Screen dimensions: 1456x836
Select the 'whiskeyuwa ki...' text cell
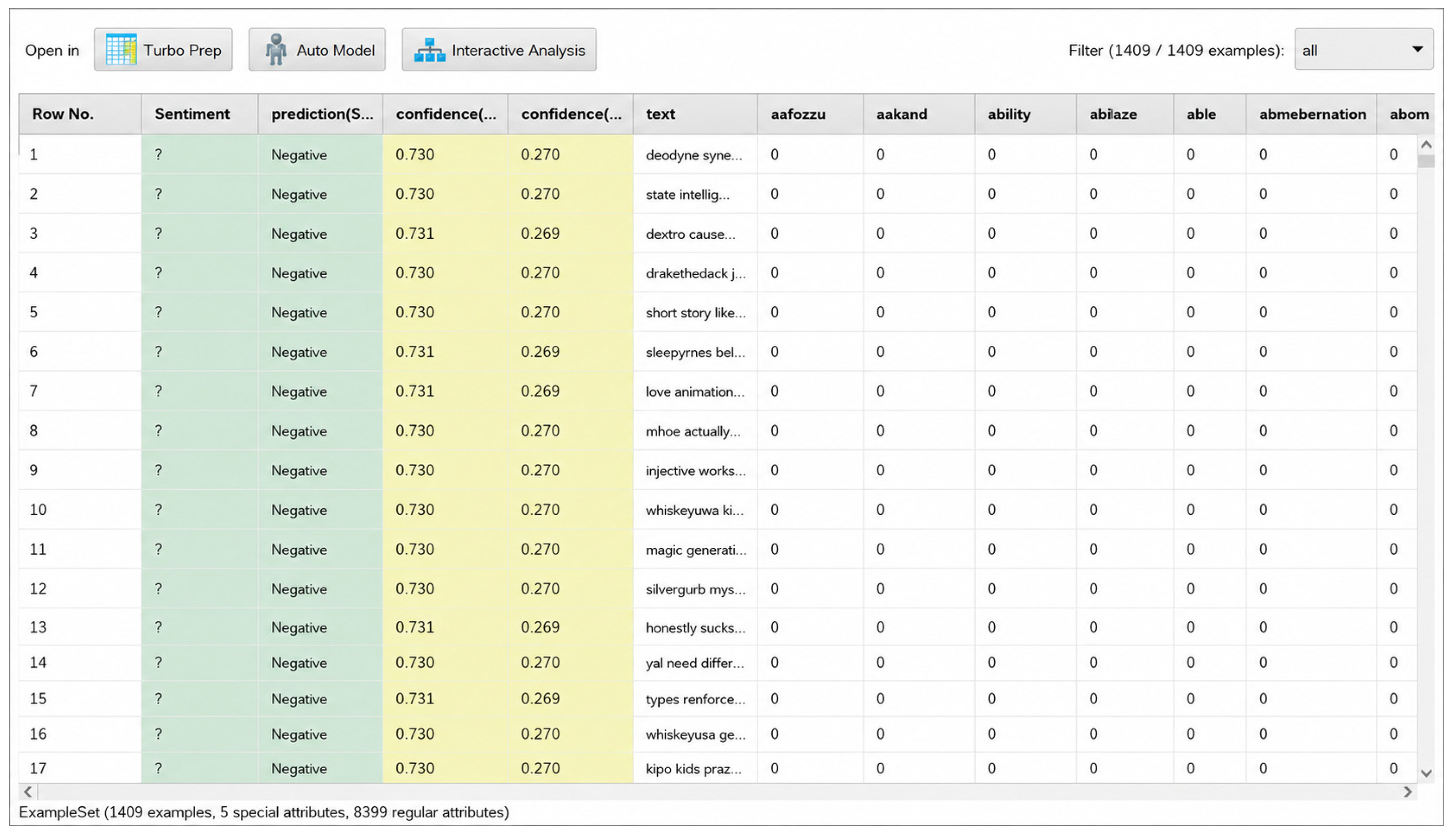point(695,510)
